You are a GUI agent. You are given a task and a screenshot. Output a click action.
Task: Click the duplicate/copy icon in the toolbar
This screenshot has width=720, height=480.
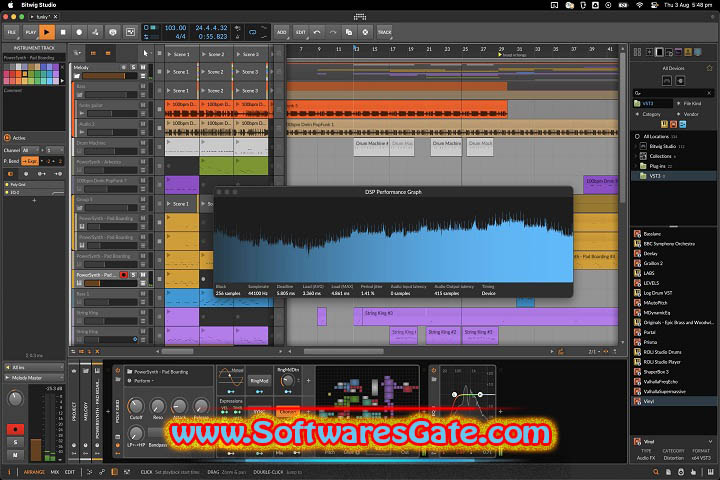click(x=349, y=32)
